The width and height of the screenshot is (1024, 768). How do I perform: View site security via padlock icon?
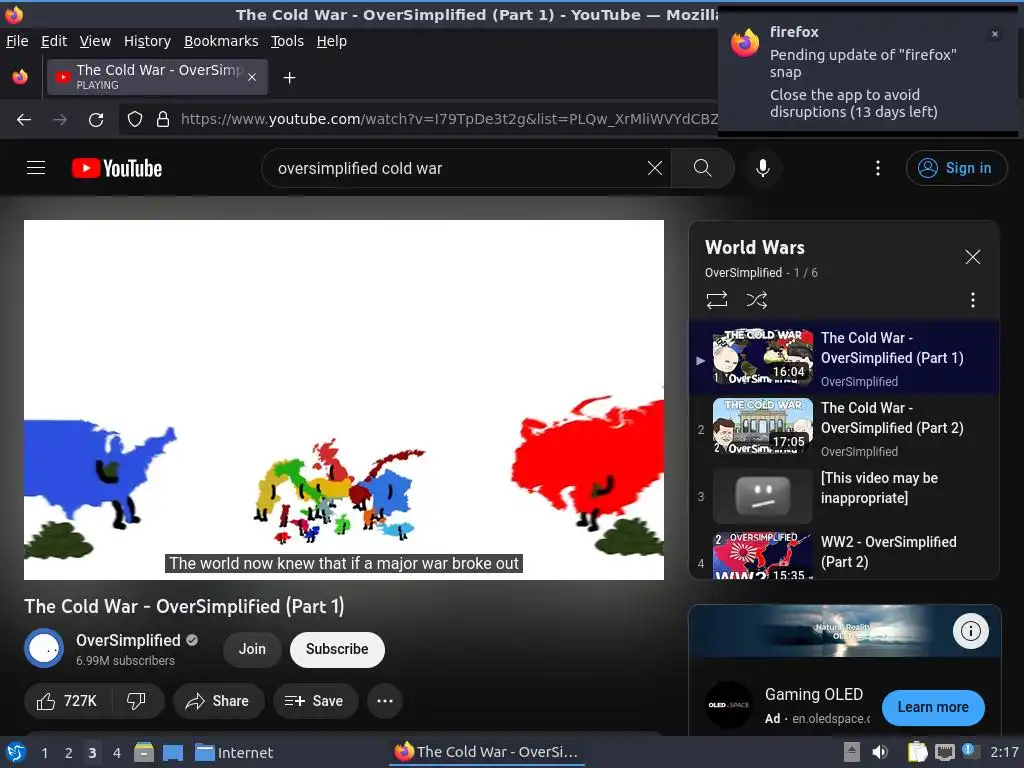point(163,120)
